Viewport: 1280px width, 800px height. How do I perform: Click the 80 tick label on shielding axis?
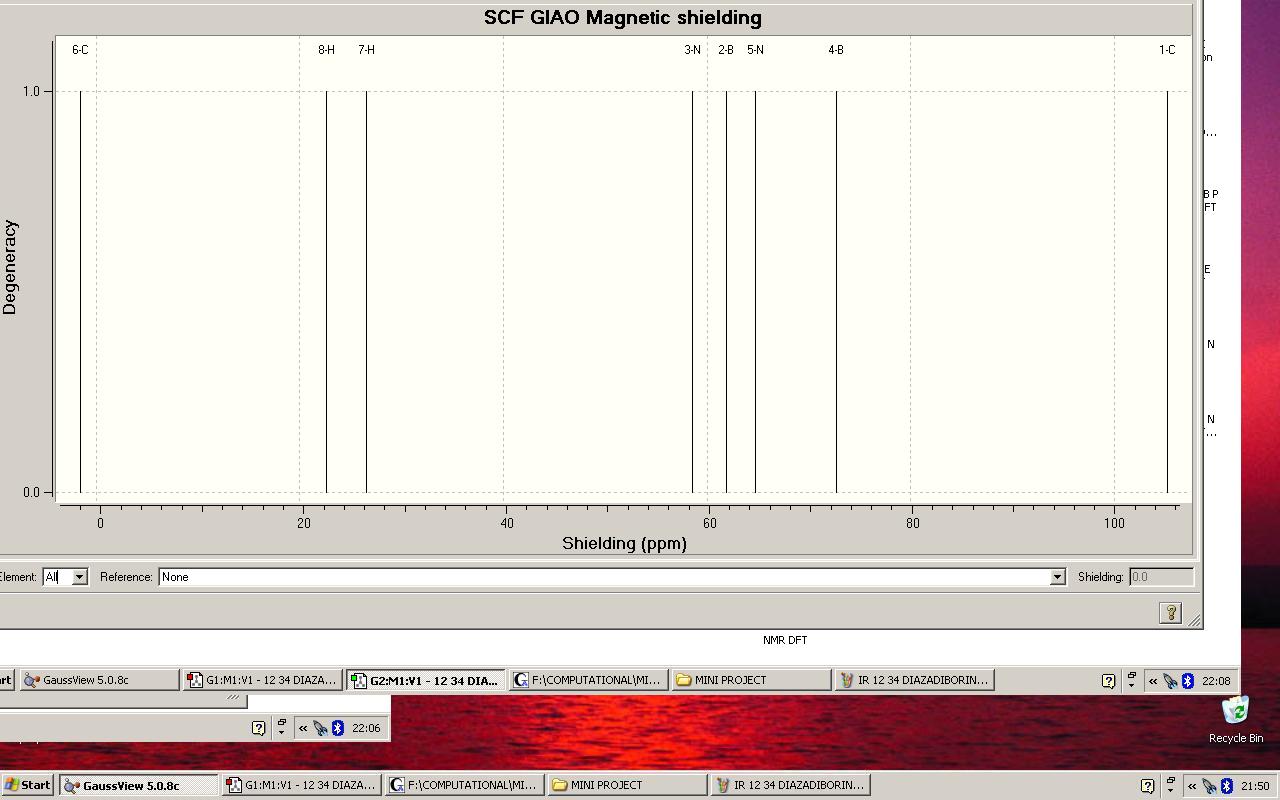[x=913, y=523]
